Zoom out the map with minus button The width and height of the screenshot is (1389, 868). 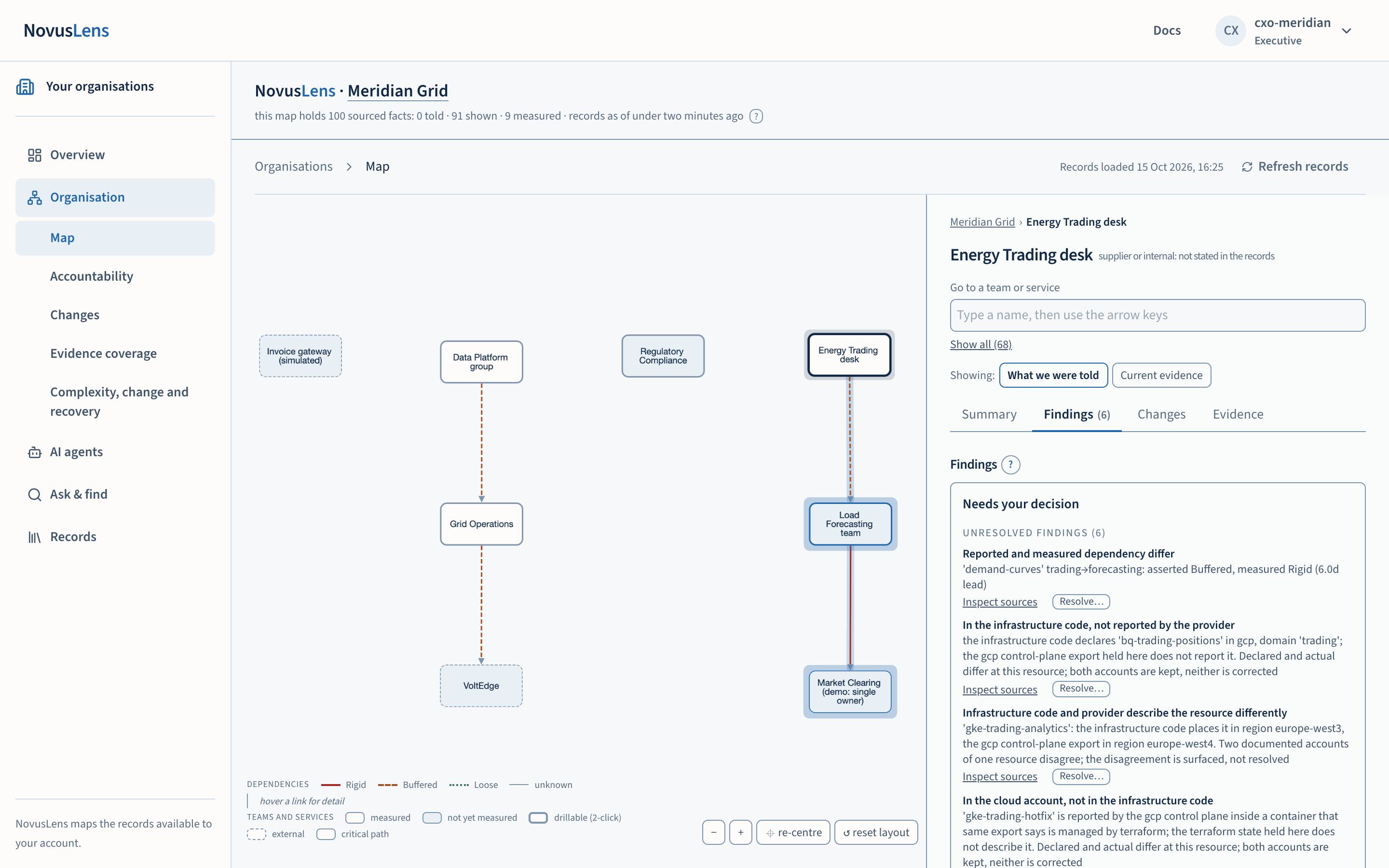pos(713,832)
